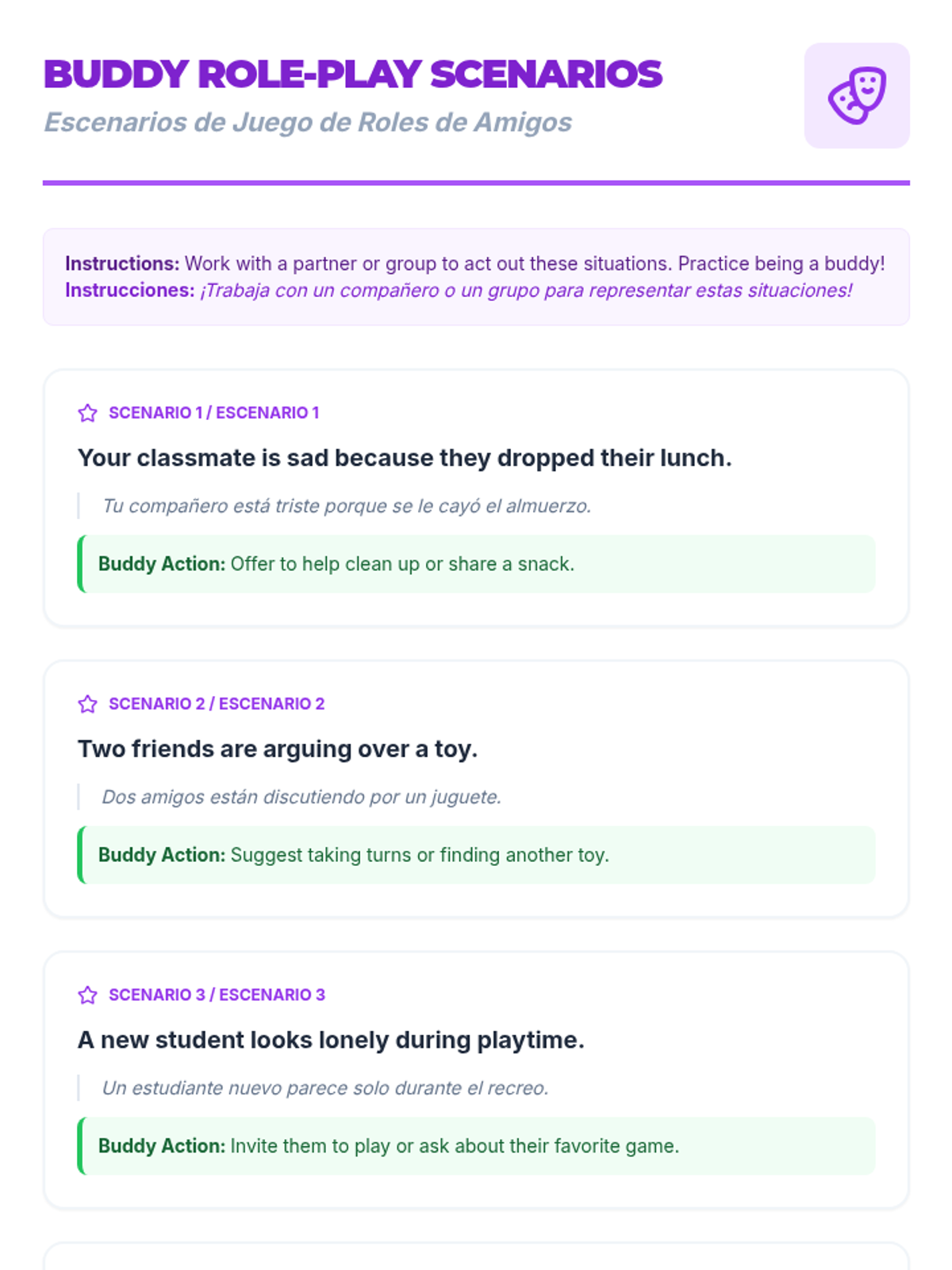Click the Spanish subtitle Escenarios de Juego
The width and height of the screenshot is (952, 1270).
(308, 122)
